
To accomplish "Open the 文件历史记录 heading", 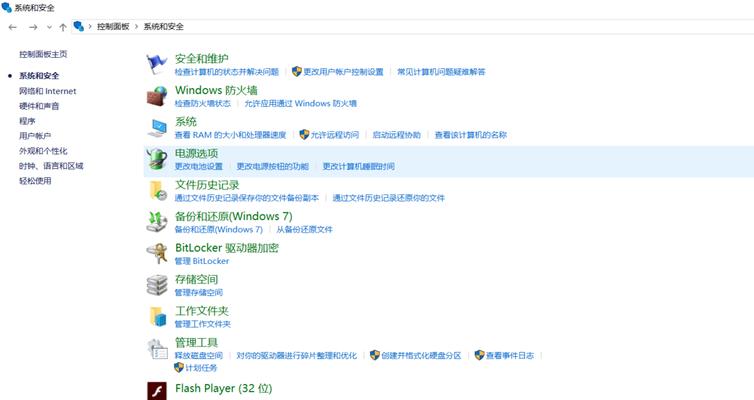I will [x=207, y=185].
